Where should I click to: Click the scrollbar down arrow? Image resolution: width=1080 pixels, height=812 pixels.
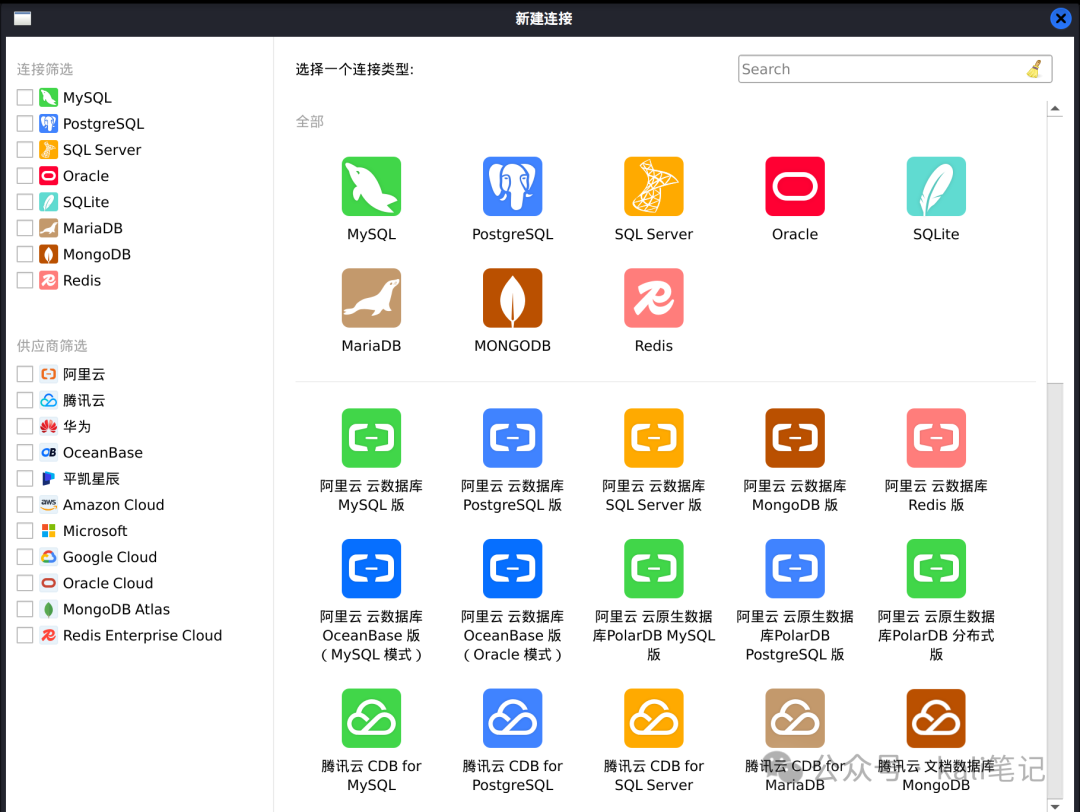coord(1055,804)
